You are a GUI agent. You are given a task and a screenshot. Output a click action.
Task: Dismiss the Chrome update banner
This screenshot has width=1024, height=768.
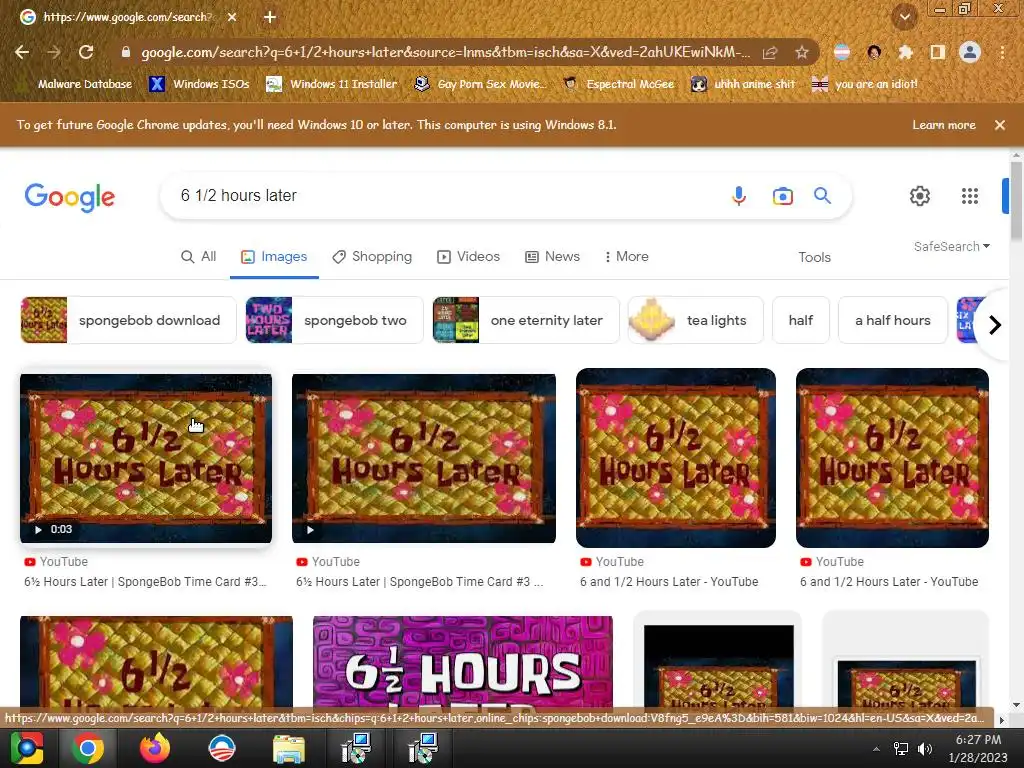click(x=1000, y=125)
